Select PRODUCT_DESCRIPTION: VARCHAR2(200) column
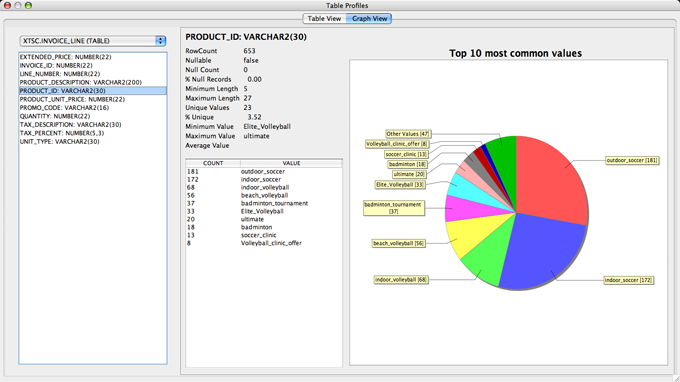This screenshot has height=382, width=680. pos(92,82)
